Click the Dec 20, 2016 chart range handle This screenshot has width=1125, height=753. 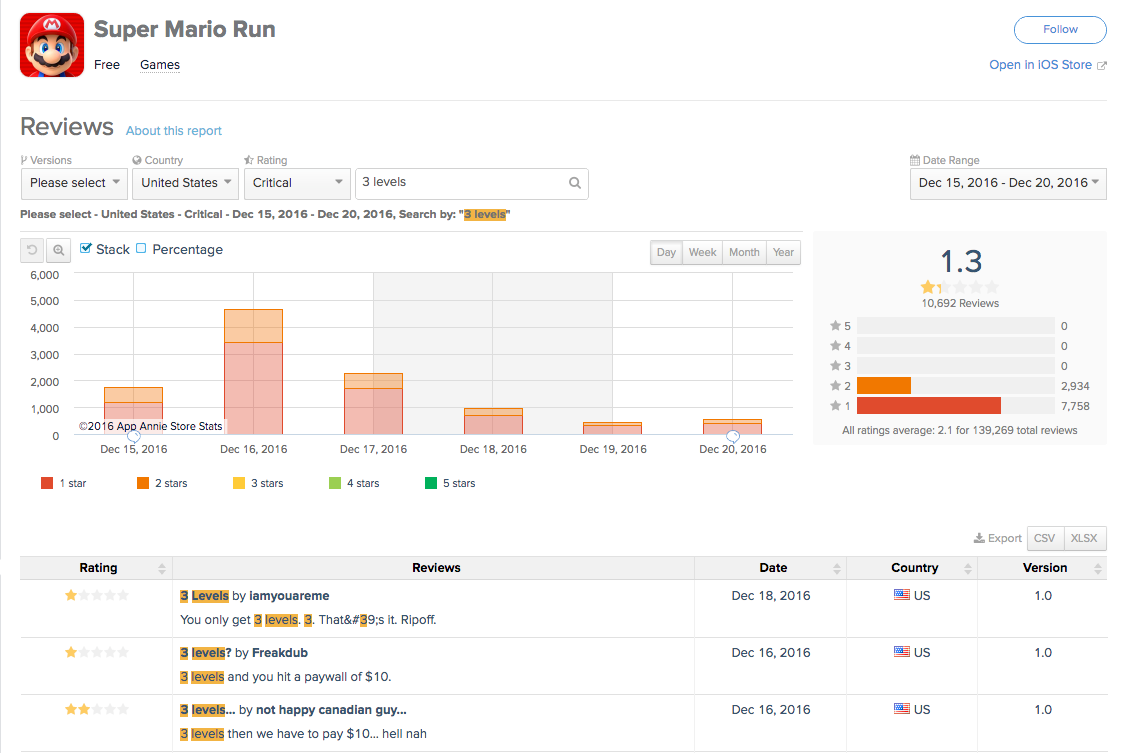coord(733,435)
